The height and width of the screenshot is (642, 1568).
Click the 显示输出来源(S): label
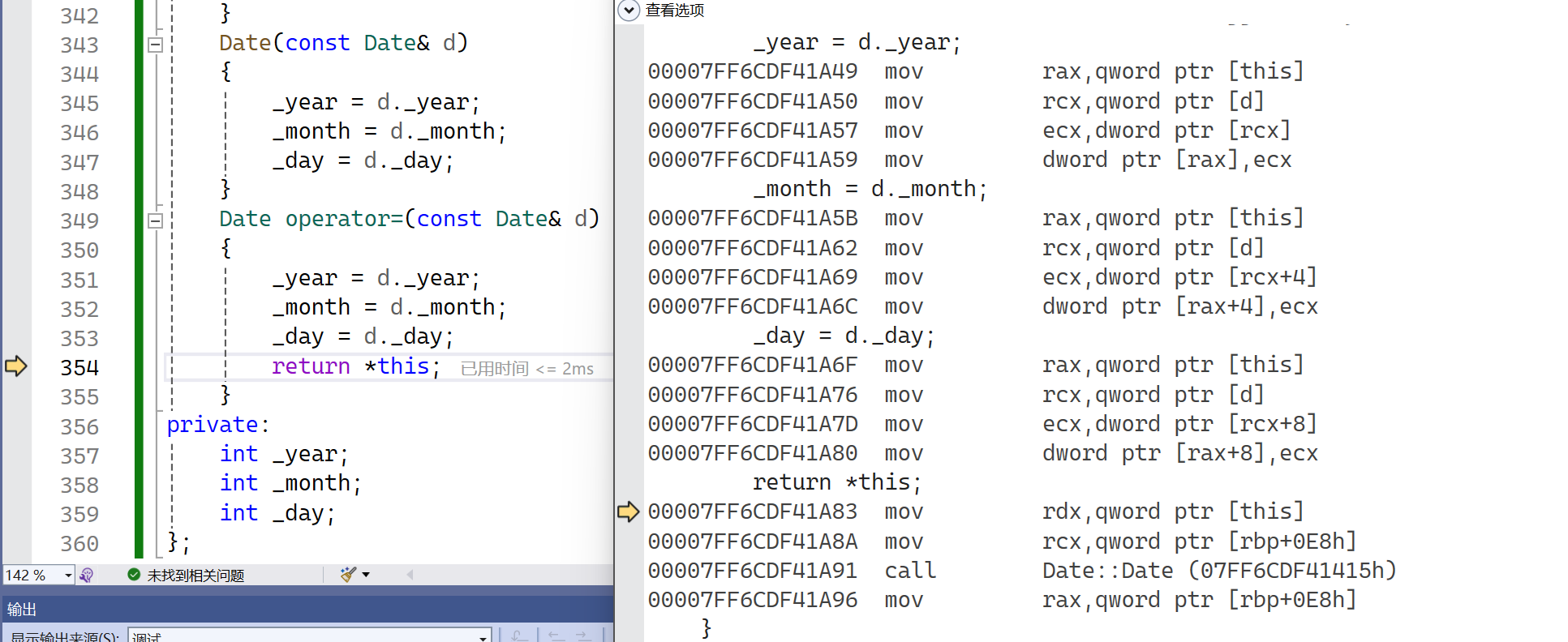click(x=65, y=636)
